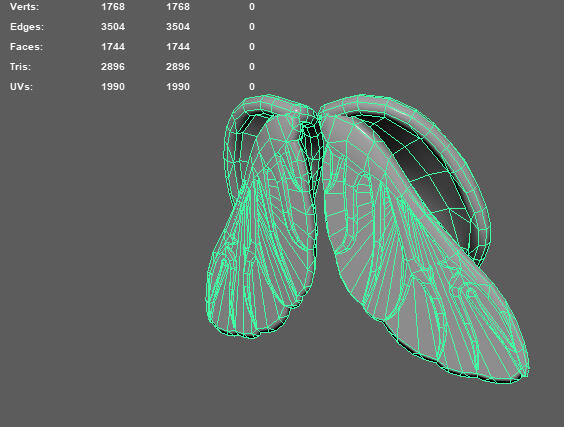
Task: Click the UVs label in the HUD
Action: tap(21, 87)
